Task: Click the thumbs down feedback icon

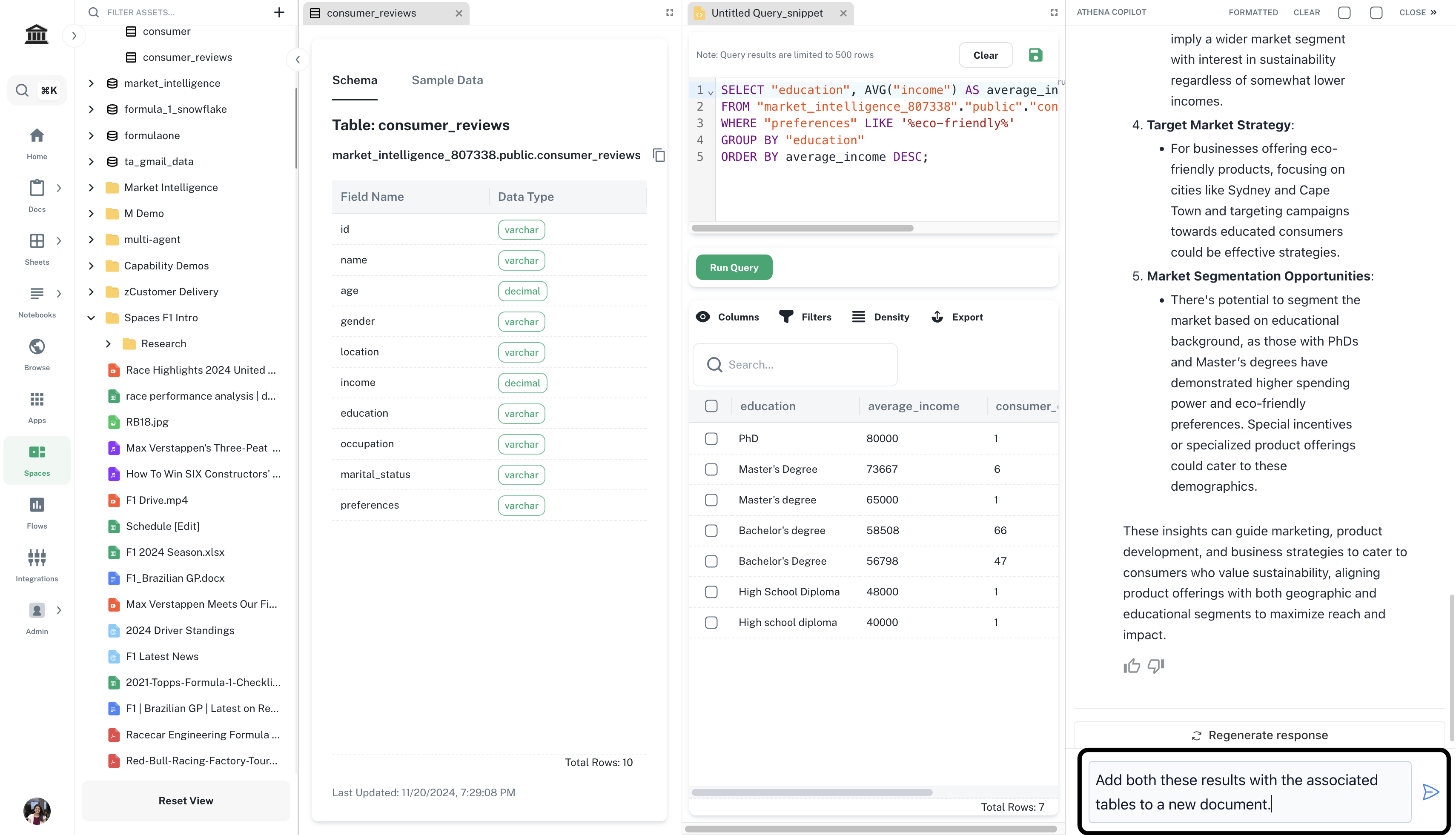Action: point(1155,666)
